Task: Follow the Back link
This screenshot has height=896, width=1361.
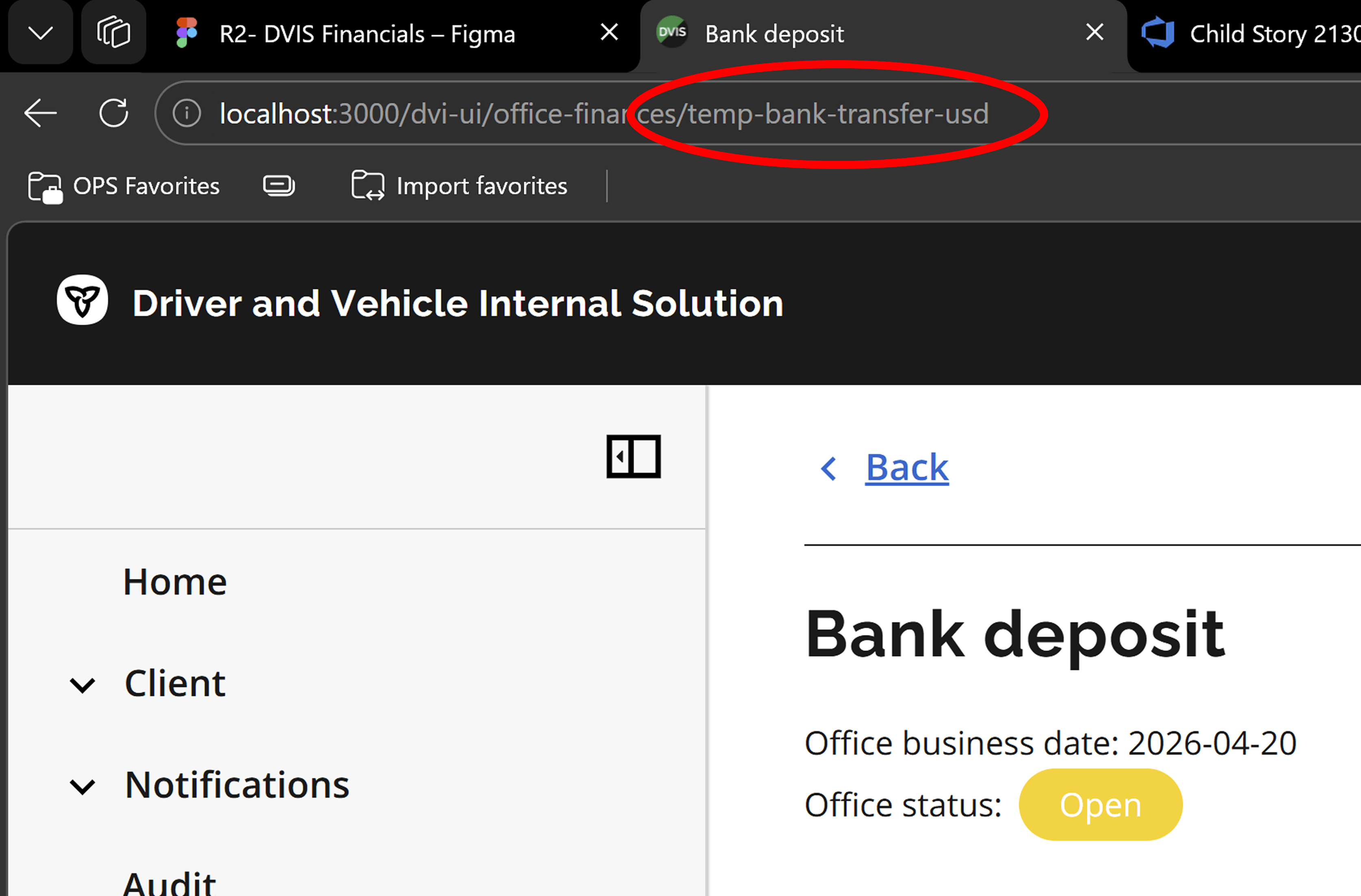Action: click(906, 468)
